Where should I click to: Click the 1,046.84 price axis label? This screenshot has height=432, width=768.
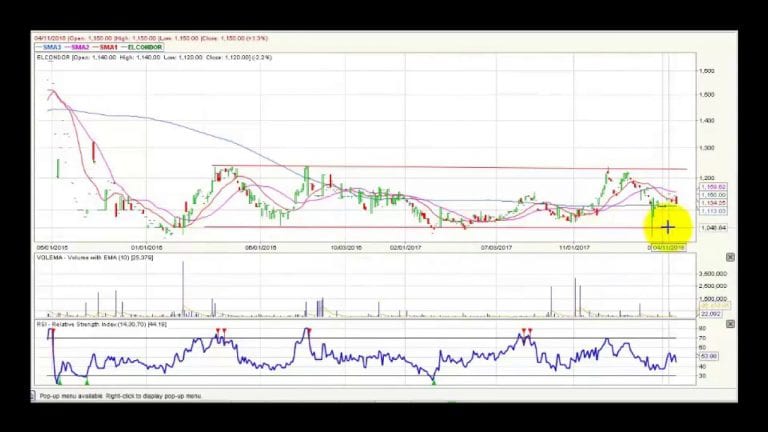[713, 228]
